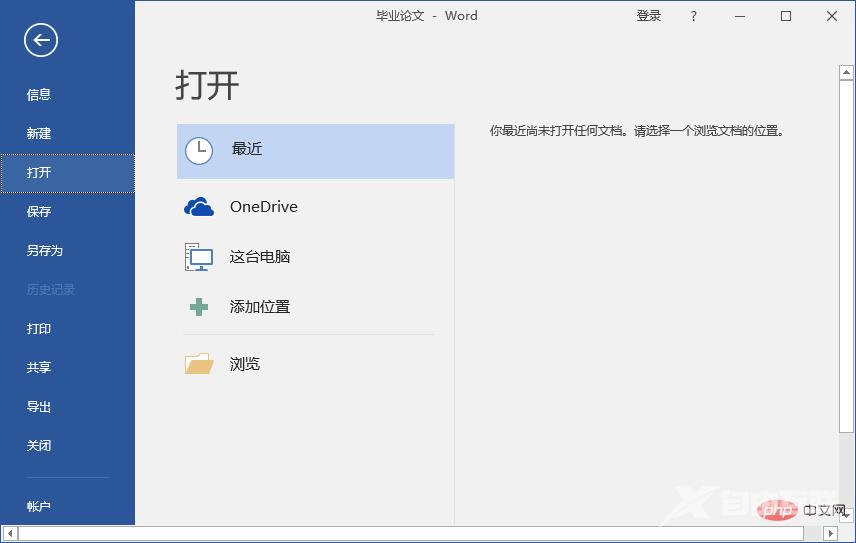Click the This PC computer icon
The width and height of the screenshot is (856, 543).
199,257
